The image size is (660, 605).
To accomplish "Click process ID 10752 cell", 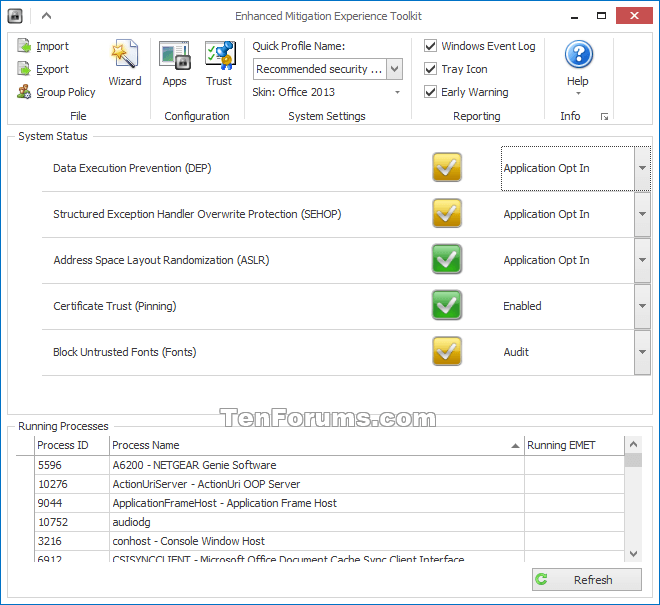I will pyautogui.click(x=72, y=522).
